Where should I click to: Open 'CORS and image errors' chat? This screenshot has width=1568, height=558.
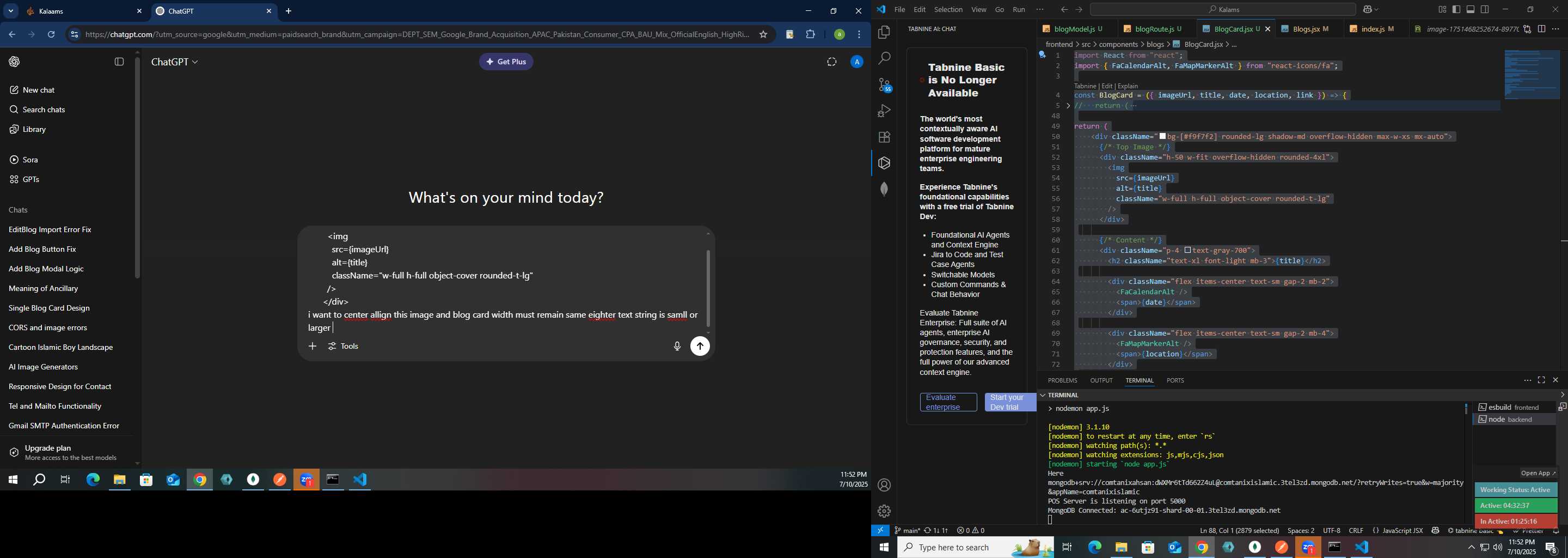pos(48,327)
